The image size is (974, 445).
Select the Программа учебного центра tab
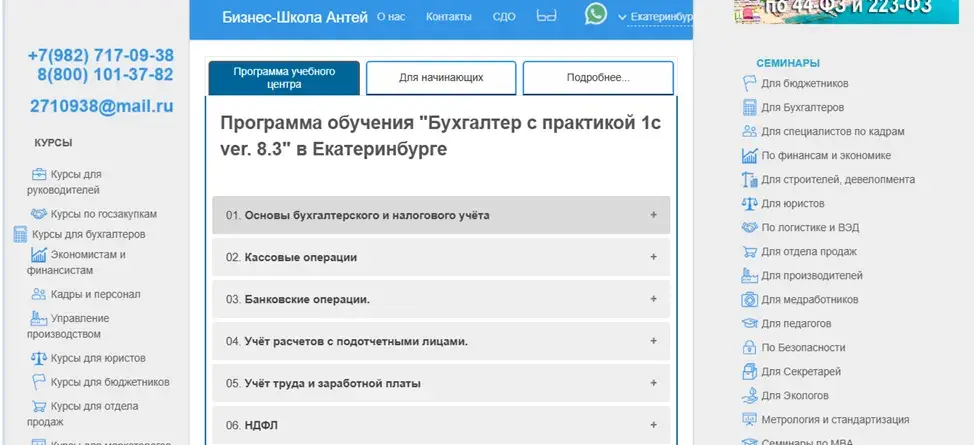[x=284, y=78]
